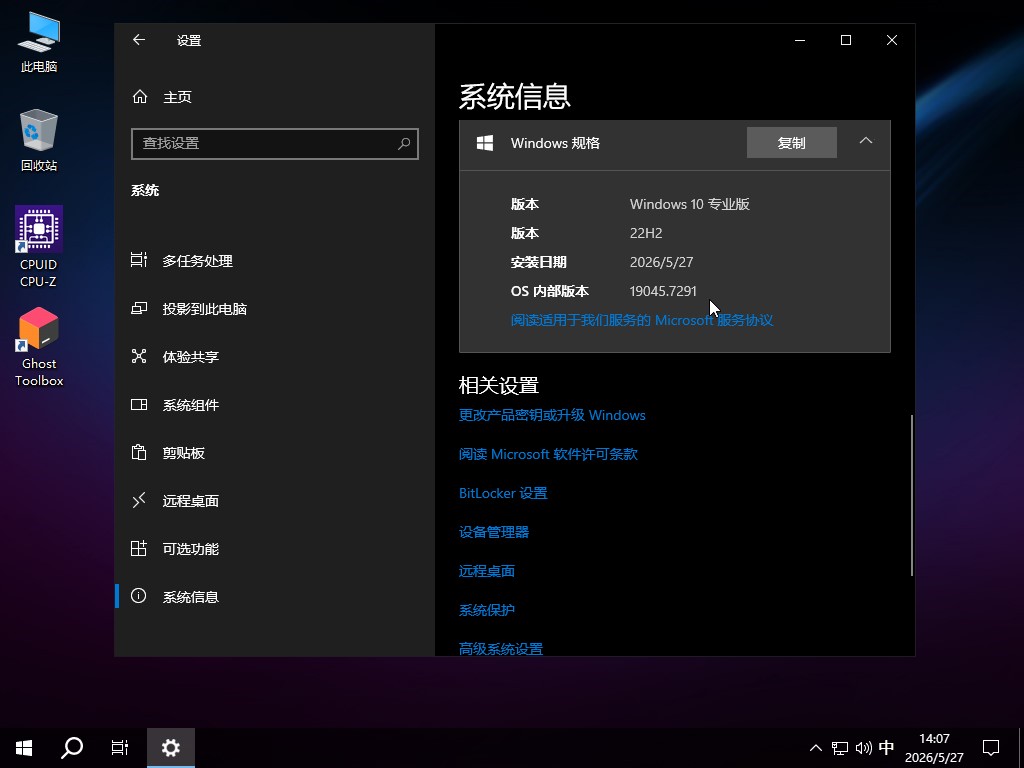Click the search magnifier in 查找设置 box
Image resolution: width=1024 pixels, height=768 pixels.
tap(404, 143)
